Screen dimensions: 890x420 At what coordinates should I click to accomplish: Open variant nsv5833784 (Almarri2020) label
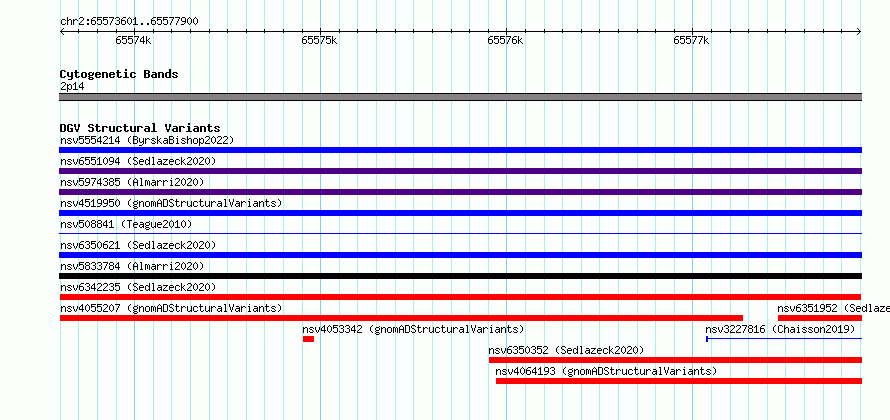(x=132, y=266)
